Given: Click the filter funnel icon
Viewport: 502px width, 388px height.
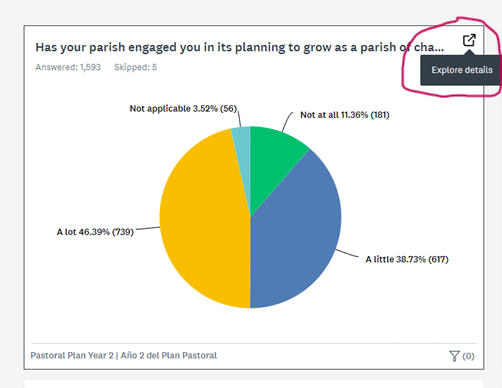Looking at the screenshot, I should 454,356.
